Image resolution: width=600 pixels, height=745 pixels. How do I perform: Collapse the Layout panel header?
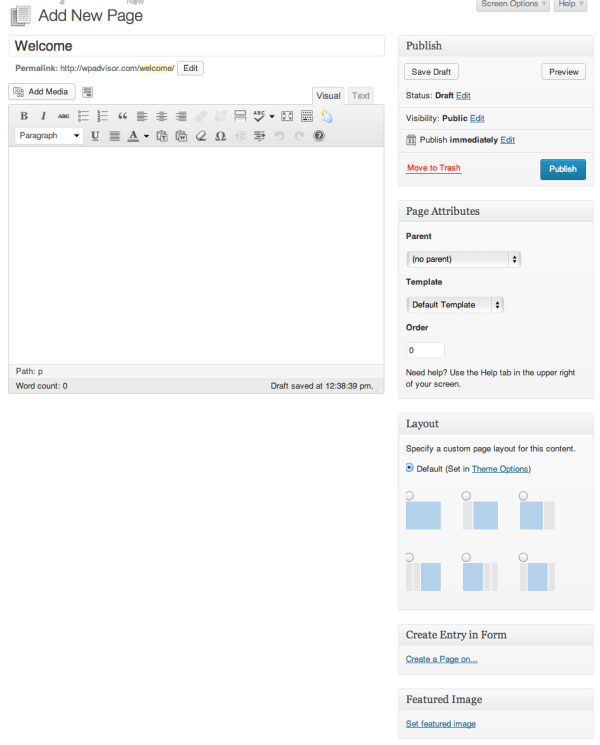pos(496,423)
